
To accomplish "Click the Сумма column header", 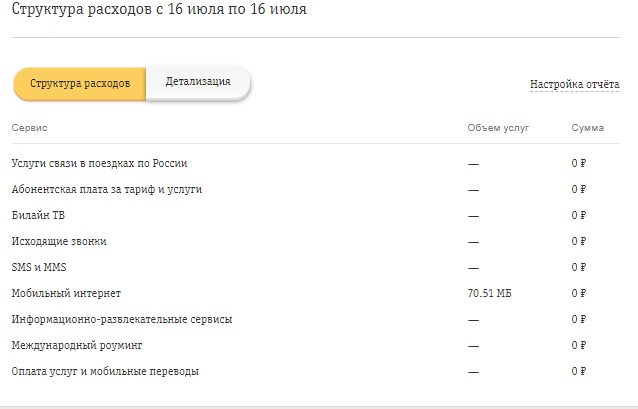I will [x=588, y=128].
